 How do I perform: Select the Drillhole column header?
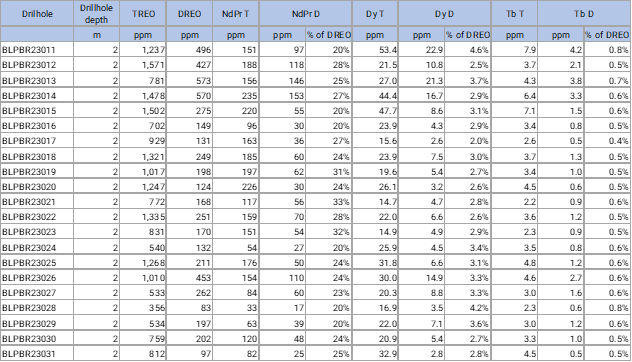point(37,14)
